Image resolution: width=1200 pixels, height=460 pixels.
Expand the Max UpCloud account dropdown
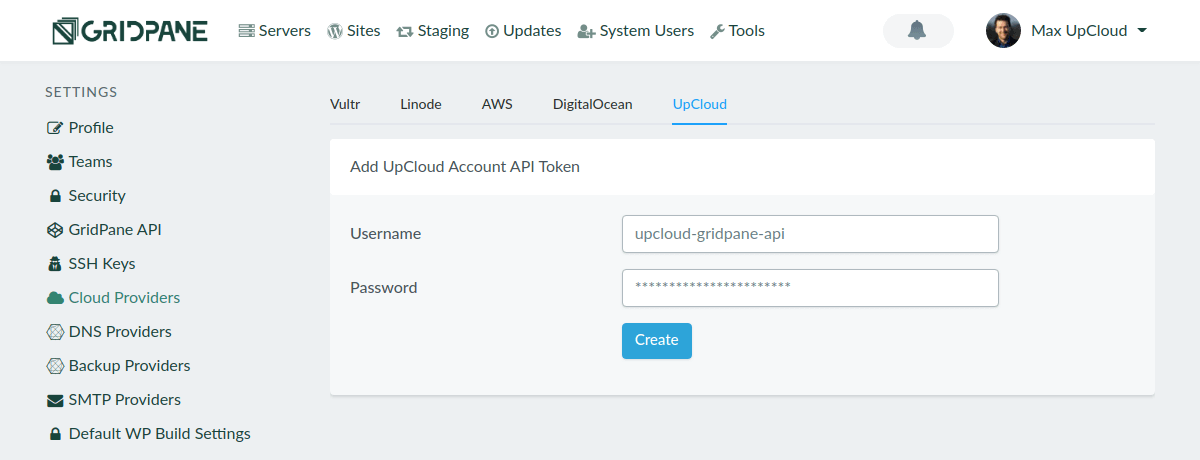[x=1140, y=31]
